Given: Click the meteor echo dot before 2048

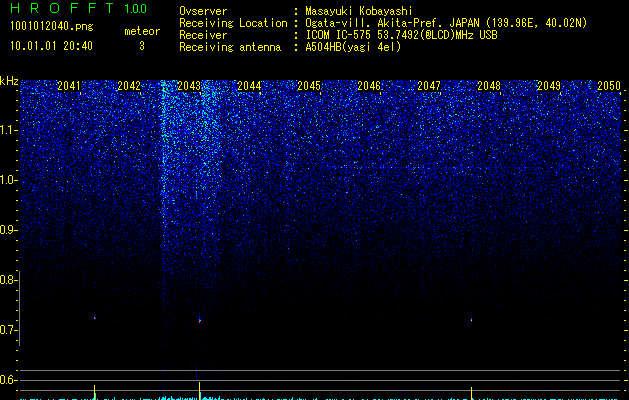Looking at the screenshot, I should [471, 319].
